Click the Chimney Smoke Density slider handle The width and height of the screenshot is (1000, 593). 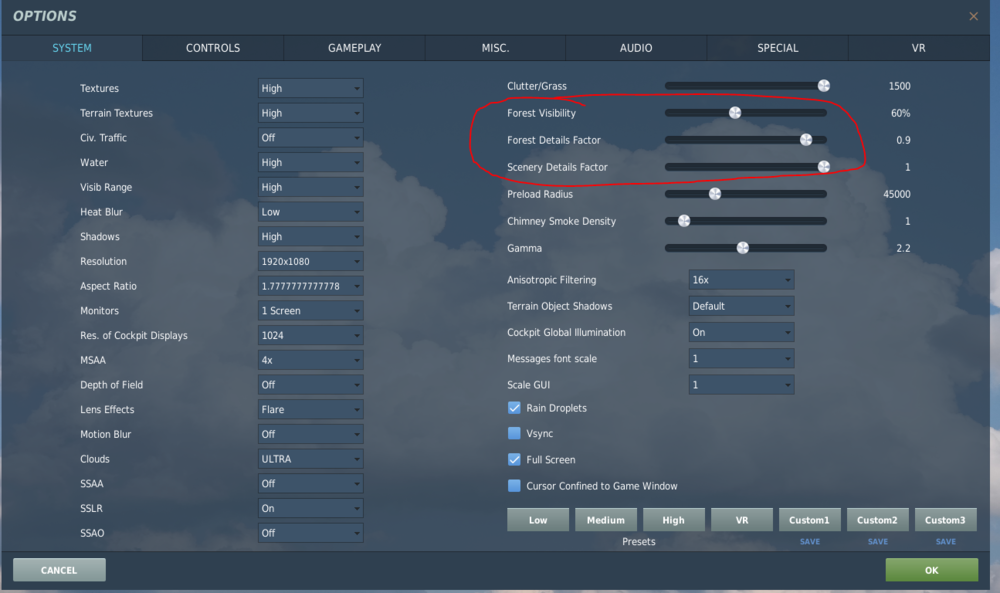pyautogui.click(x=684, y=221)
